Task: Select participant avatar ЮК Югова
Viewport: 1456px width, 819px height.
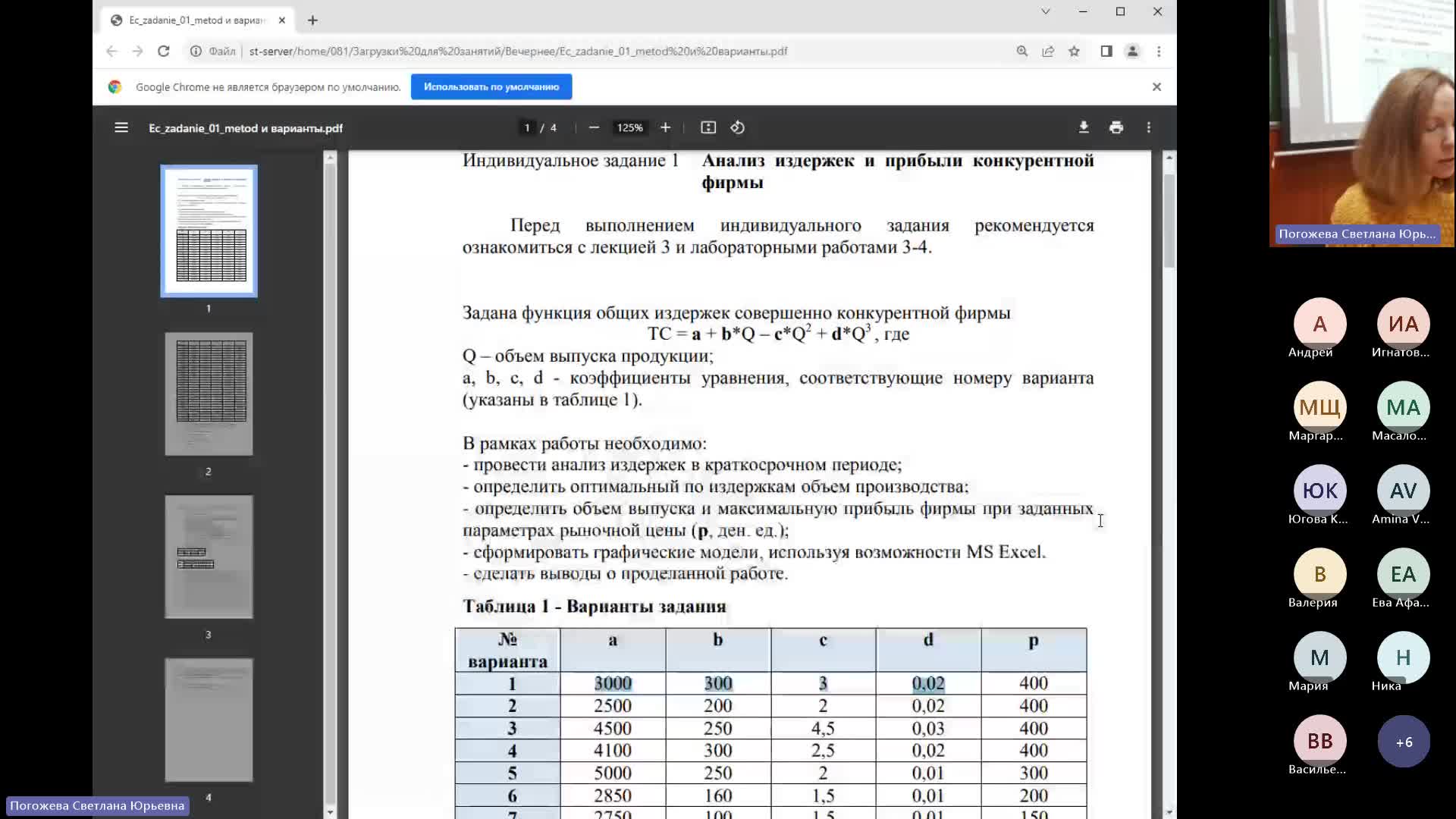Action: click(1319, 491)
